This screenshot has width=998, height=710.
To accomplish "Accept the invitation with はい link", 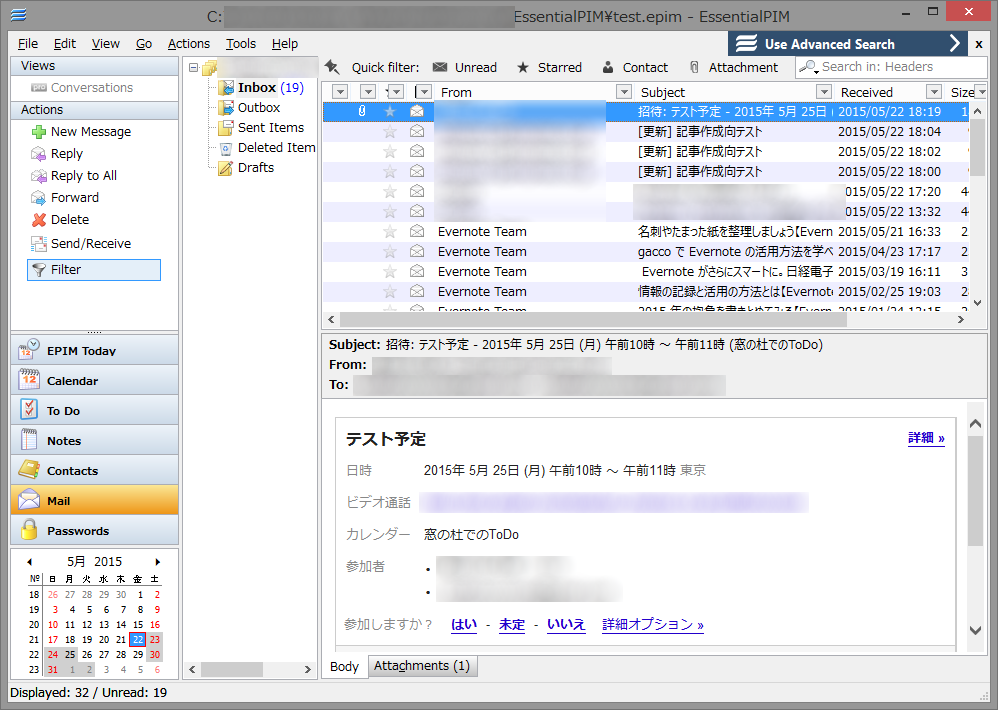I will click(x=463, y=623).
